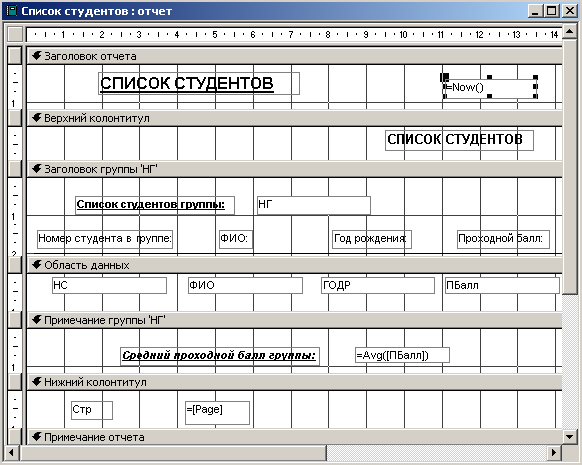Click the vertical scrollbar up arrow
The height and width of the screenshot is (465, 582).
click(x=569, y=32)
